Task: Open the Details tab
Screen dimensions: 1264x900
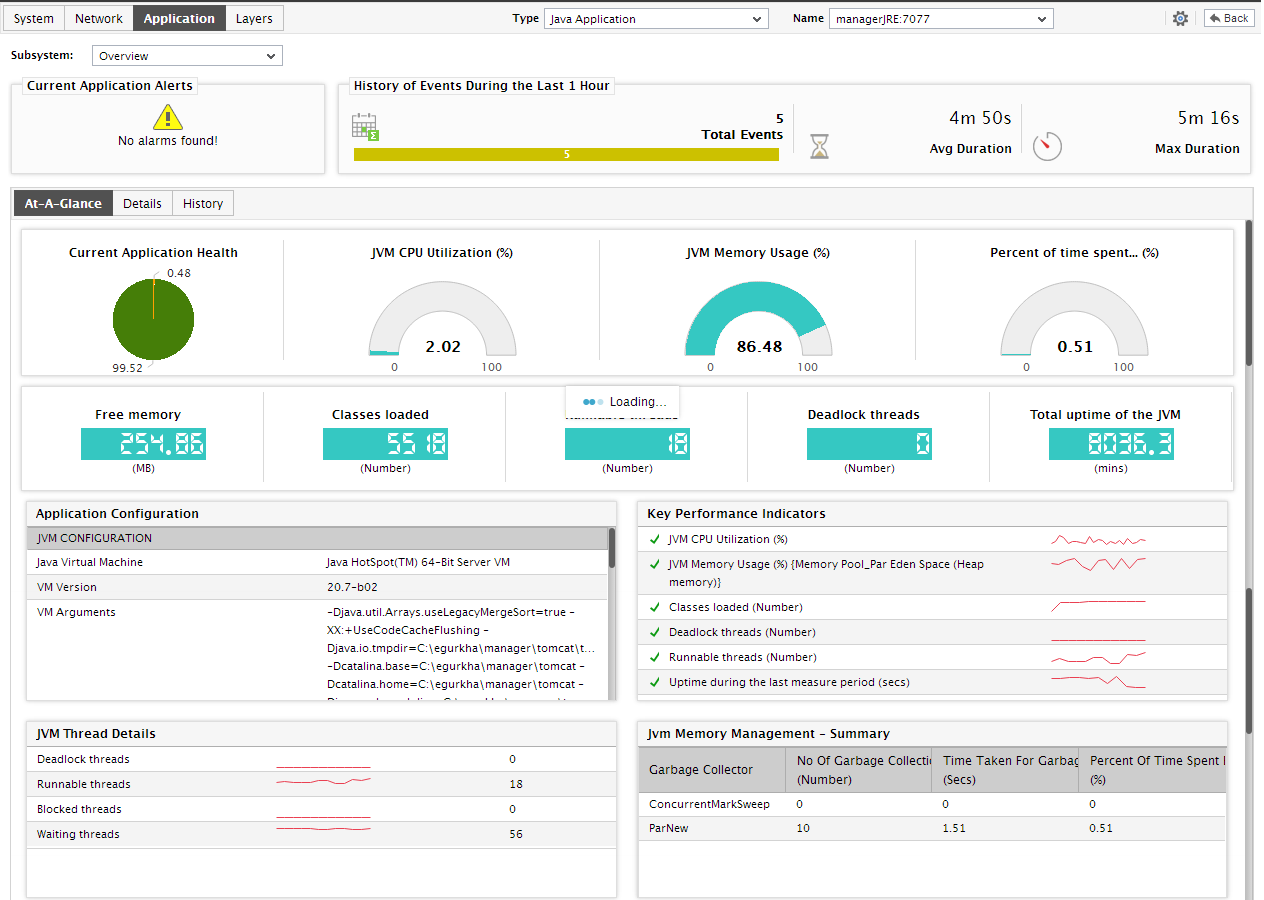Action: coord(142,203)
